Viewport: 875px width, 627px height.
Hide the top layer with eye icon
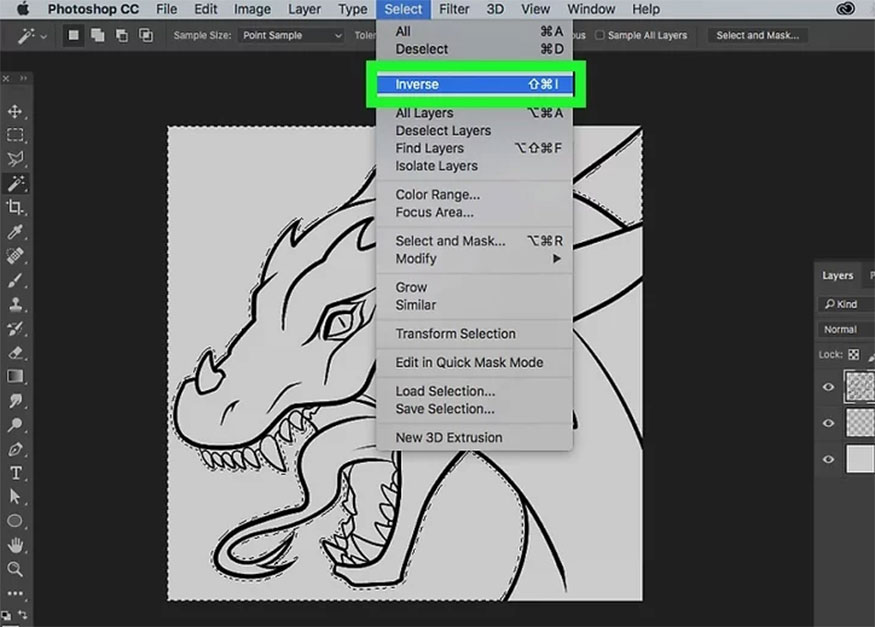(x=829, y=387)
